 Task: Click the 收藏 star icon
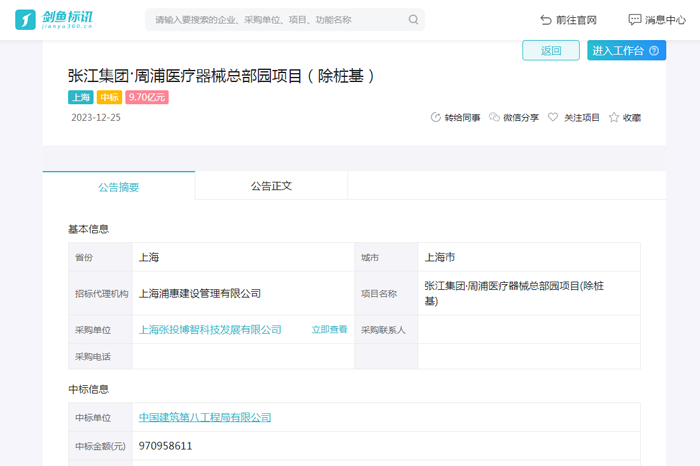(x=614, y=118)
